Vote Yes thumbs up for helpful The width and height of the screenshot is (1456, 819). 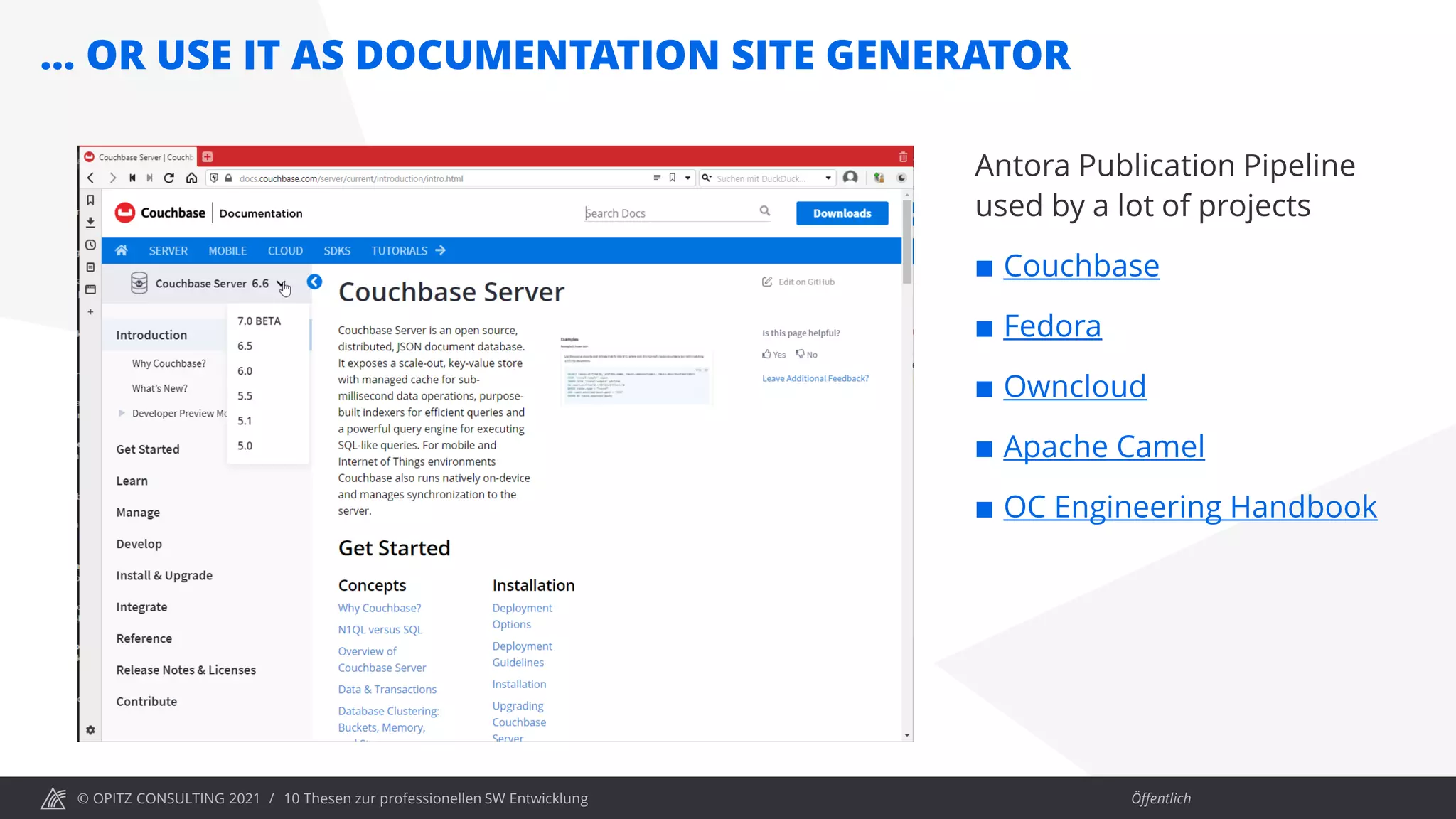pos(774,354)
